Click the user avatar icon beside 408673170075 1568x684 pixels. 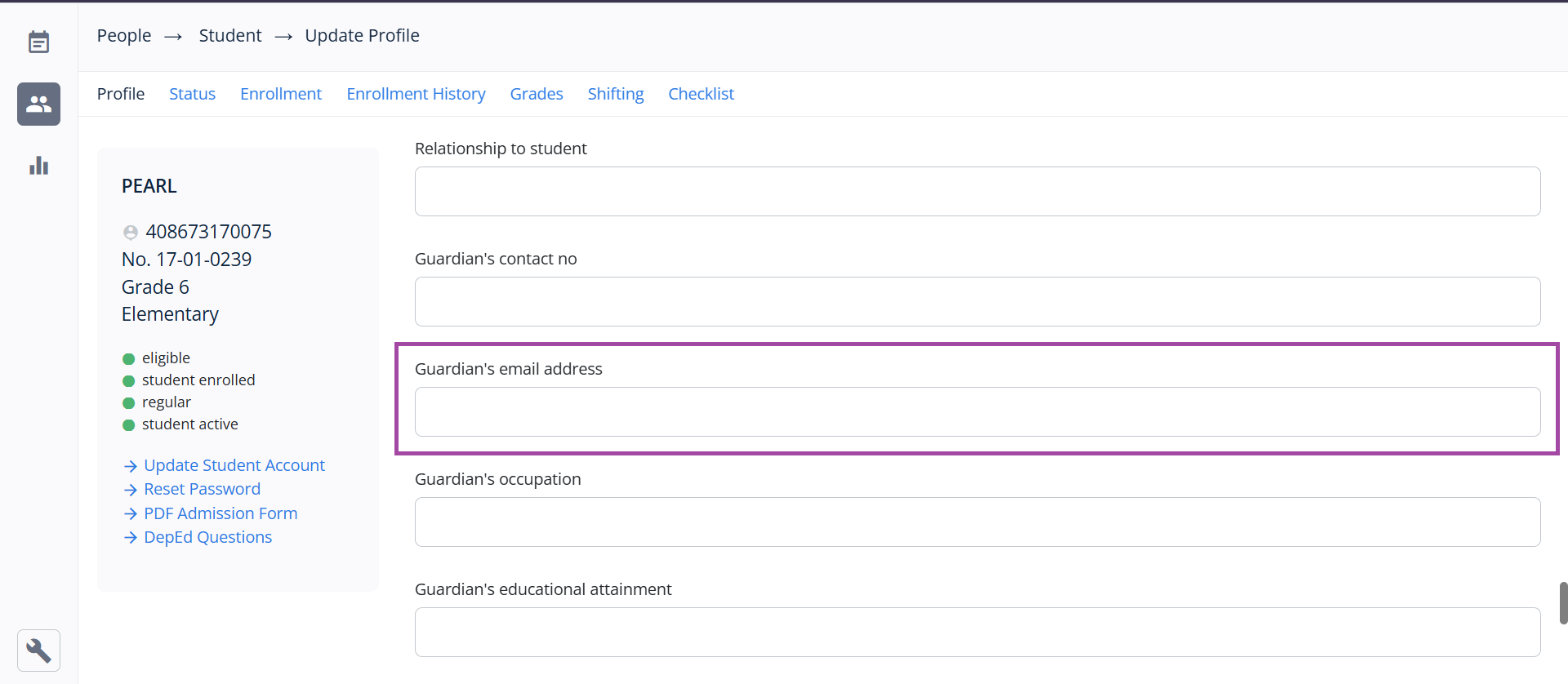(130, 233)
